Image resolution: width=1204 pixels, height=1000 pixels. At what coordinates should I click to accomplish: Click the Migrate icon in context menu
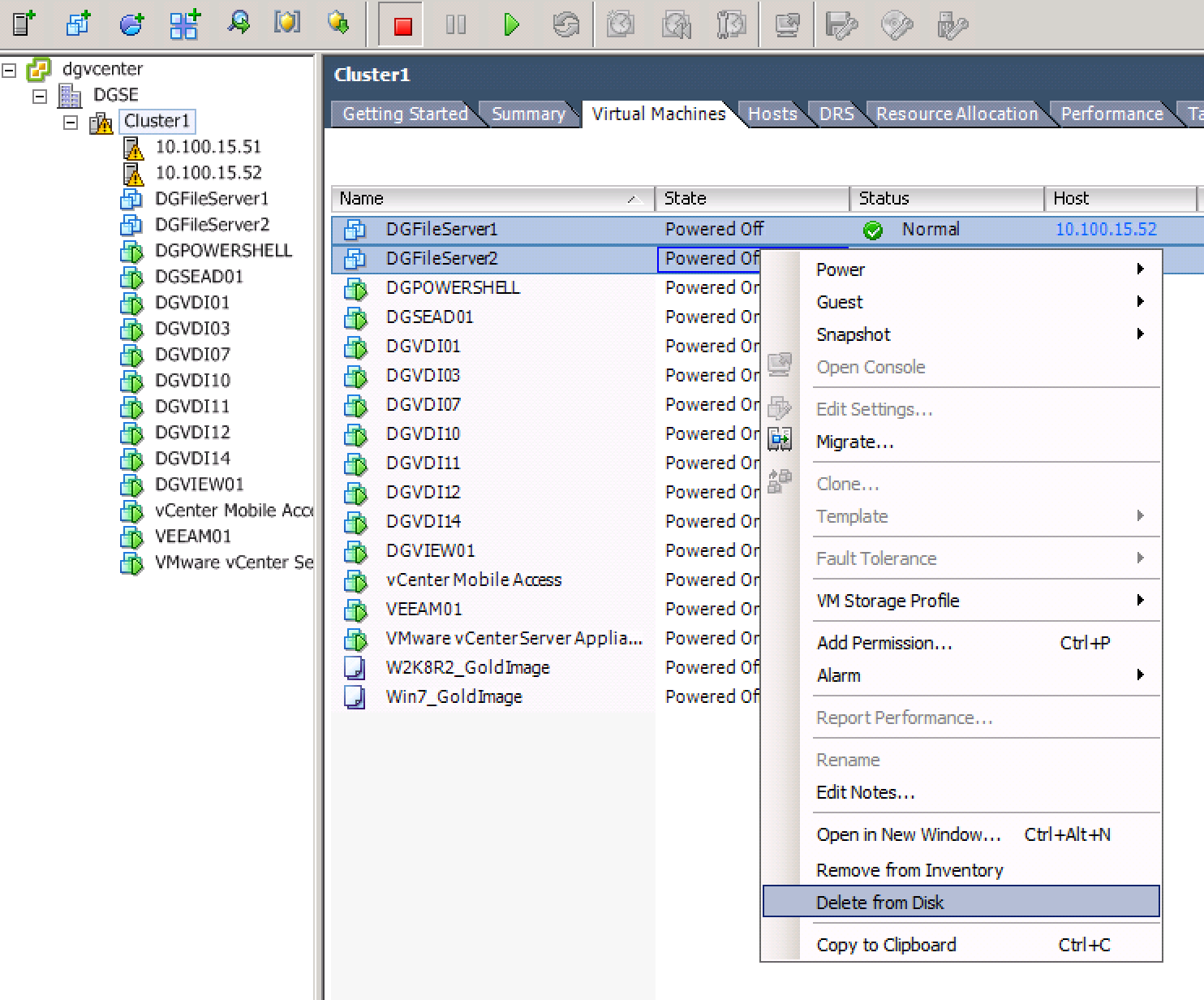coord(780,441)
